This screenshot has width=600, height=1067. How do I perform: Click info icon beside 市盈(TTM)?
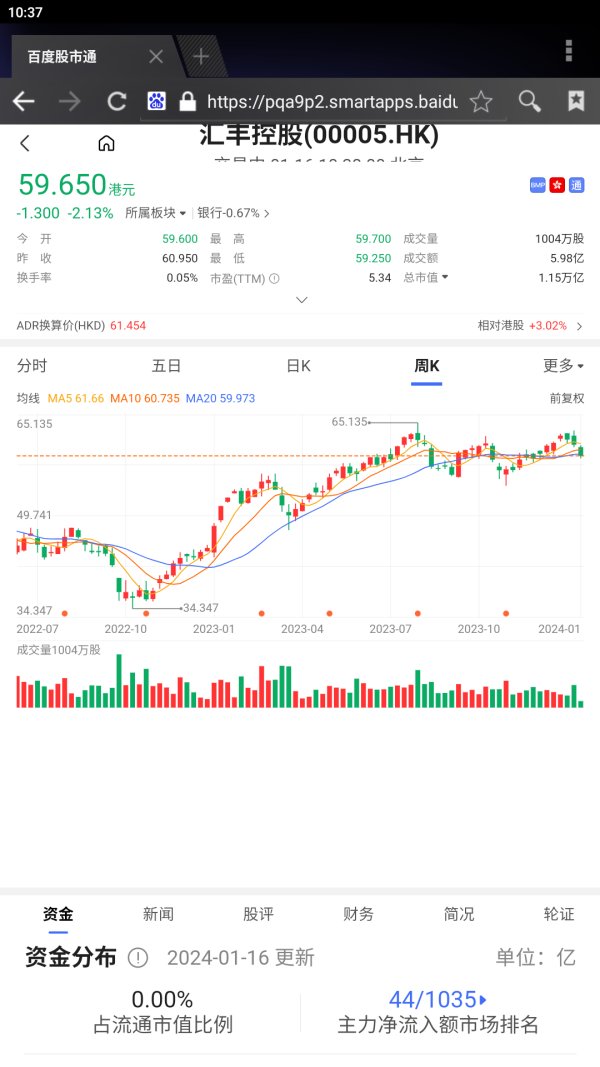click(x=274, y=278)
